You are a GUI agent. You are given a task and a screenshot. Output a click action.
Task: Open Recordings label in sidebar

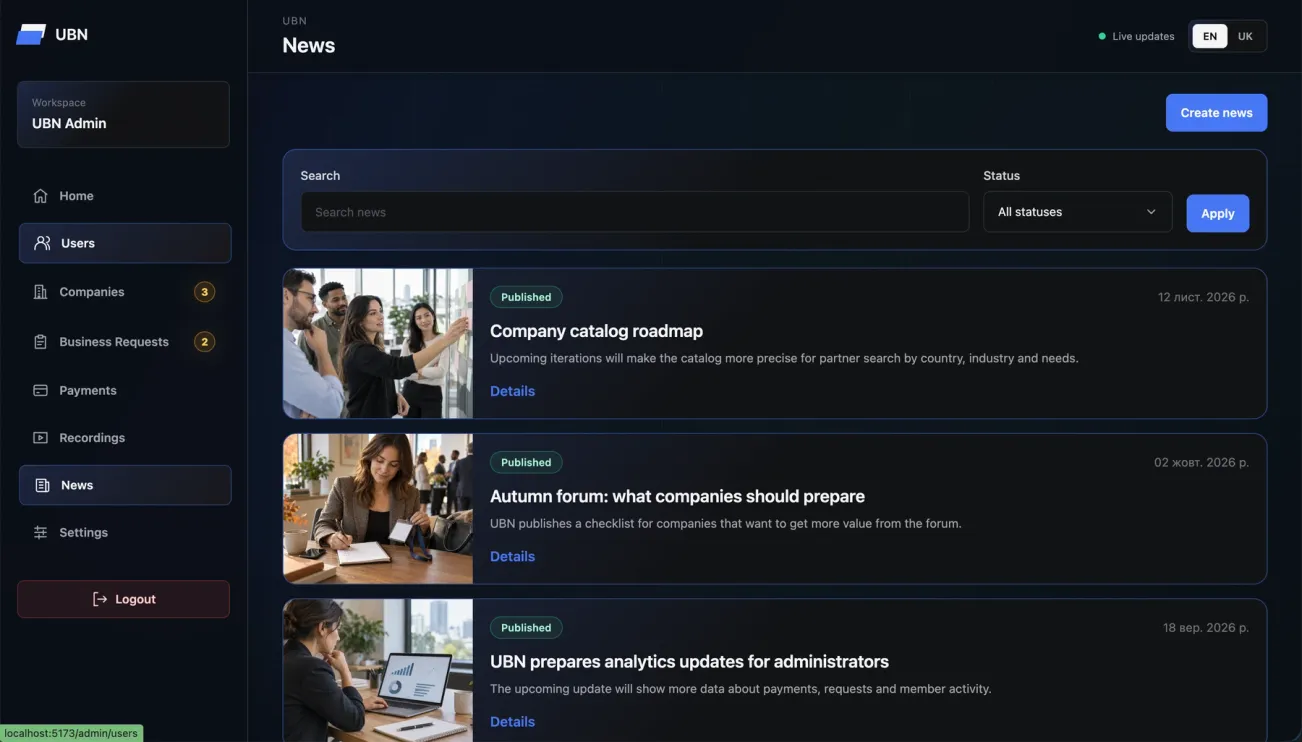[x=92, y=438]
